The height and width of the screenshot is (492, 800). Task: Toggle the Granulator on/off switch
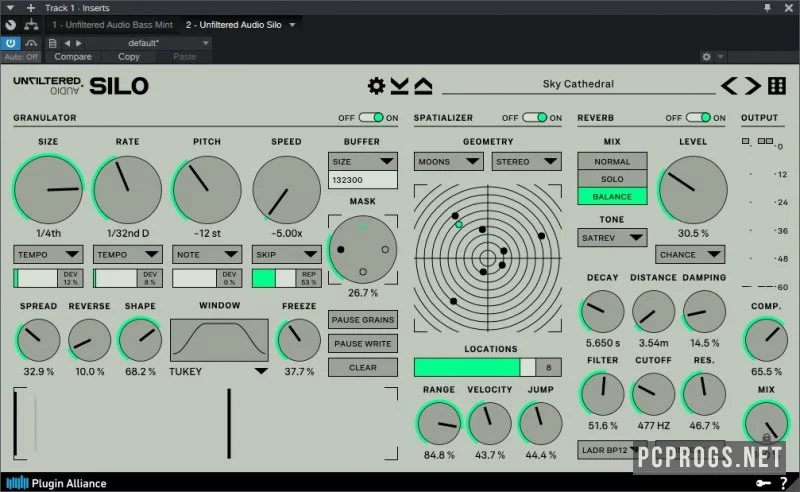pyautogui.click(x=371, y=117)
